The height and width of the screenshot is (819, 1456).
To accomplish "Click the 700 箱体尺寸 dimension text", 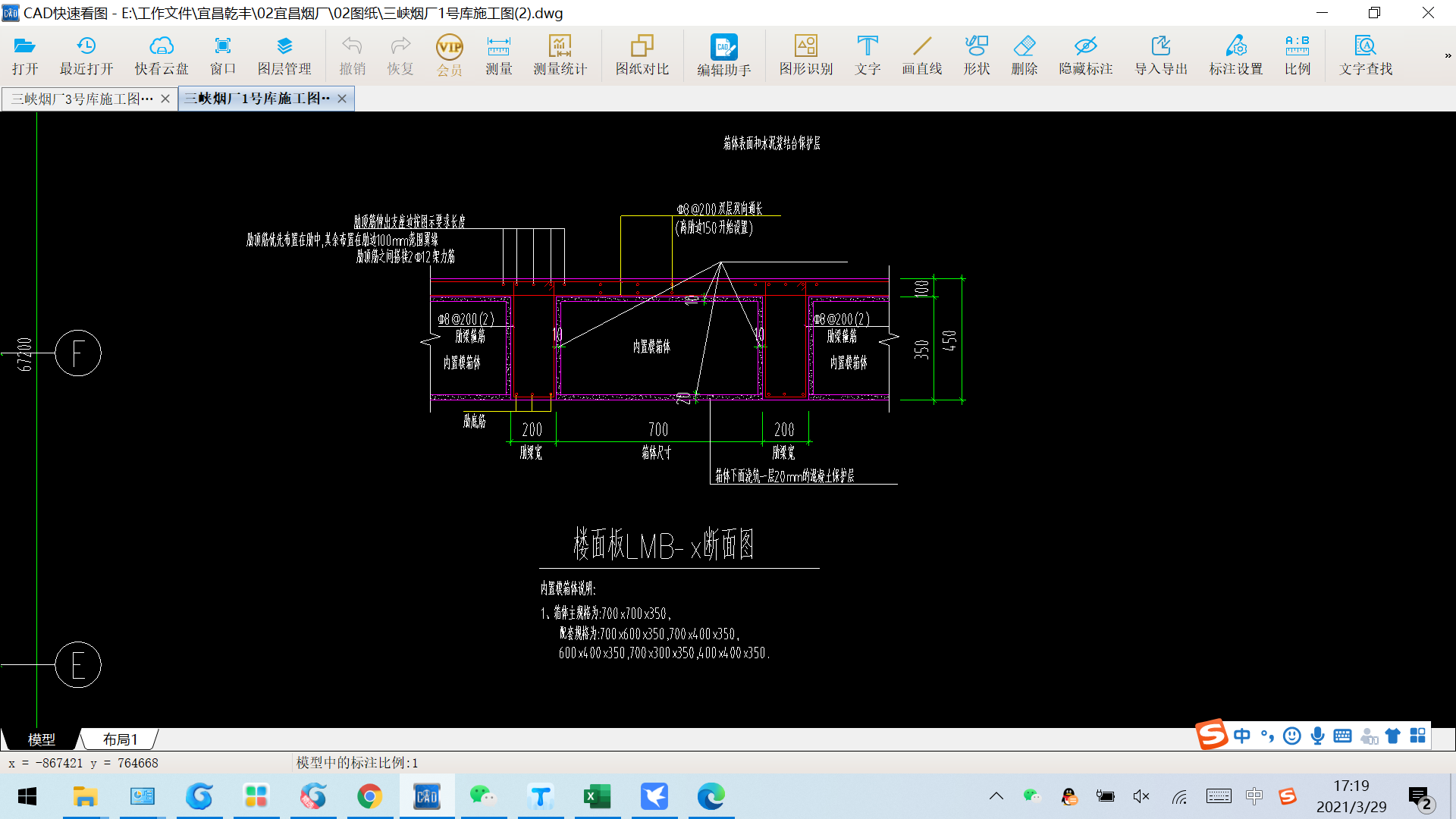I will pyautogui.click(x=657, y=430).
